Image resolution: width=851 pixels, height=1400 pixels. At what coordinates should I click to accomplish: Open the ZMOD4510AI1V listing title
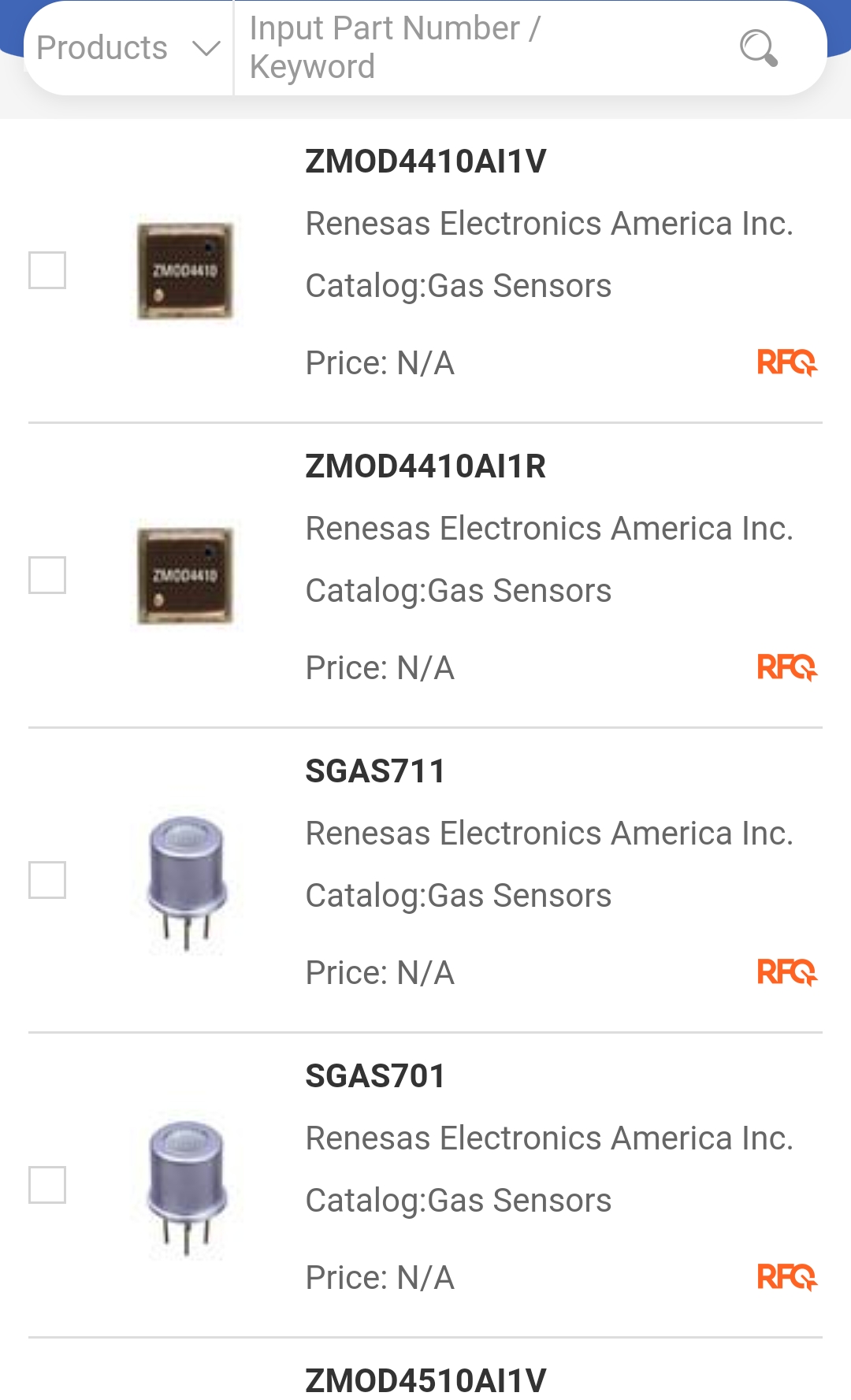[425, 1380]
